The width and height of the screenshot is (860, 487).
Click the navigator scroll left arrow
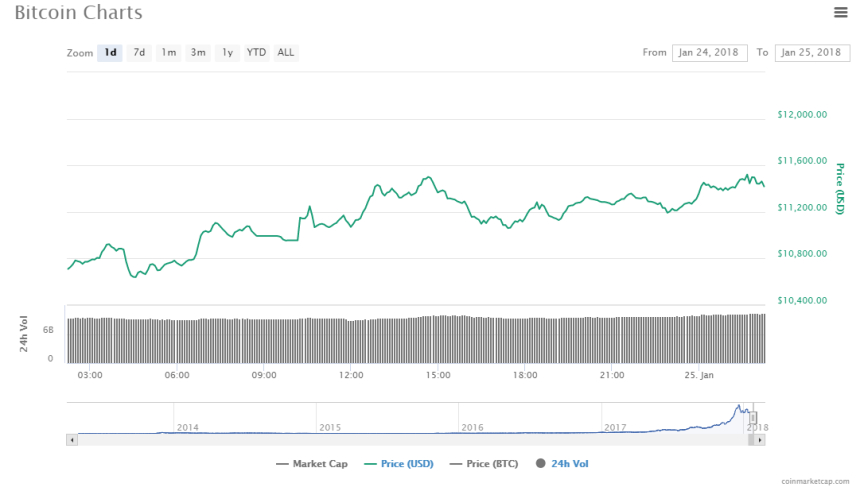(71, 439)
